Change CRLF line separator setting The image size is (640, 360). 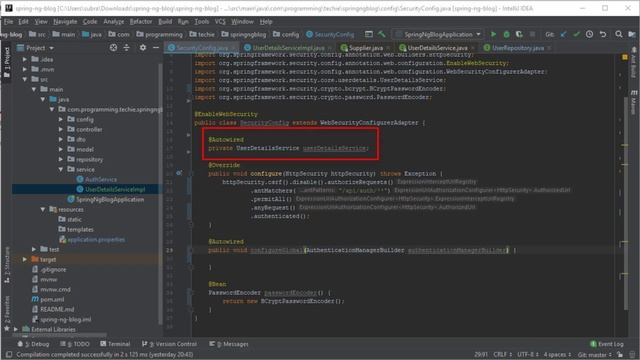pyautogui.click(x=502, y=354)
